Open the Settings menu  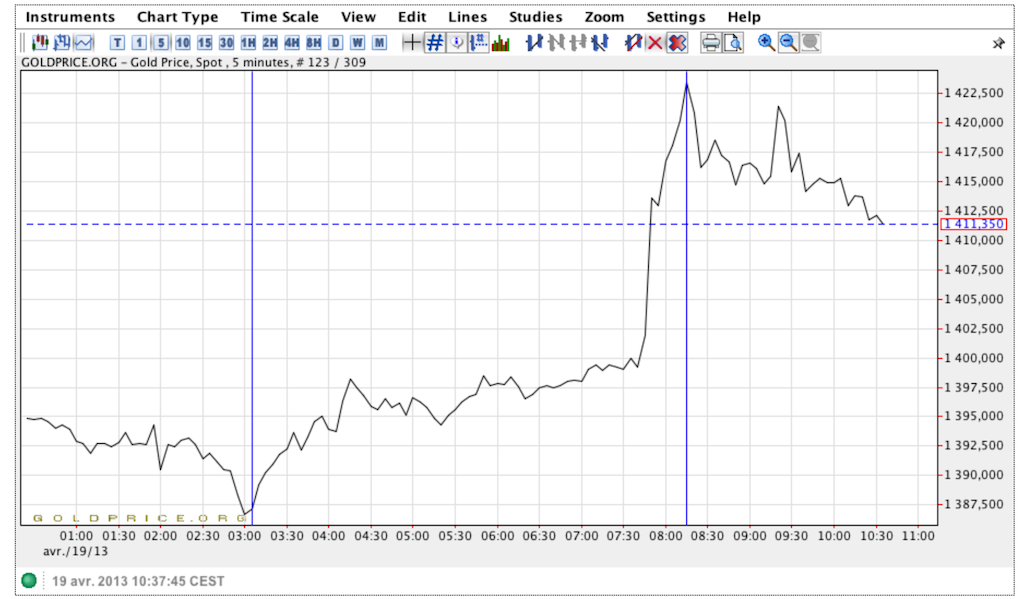675,17
